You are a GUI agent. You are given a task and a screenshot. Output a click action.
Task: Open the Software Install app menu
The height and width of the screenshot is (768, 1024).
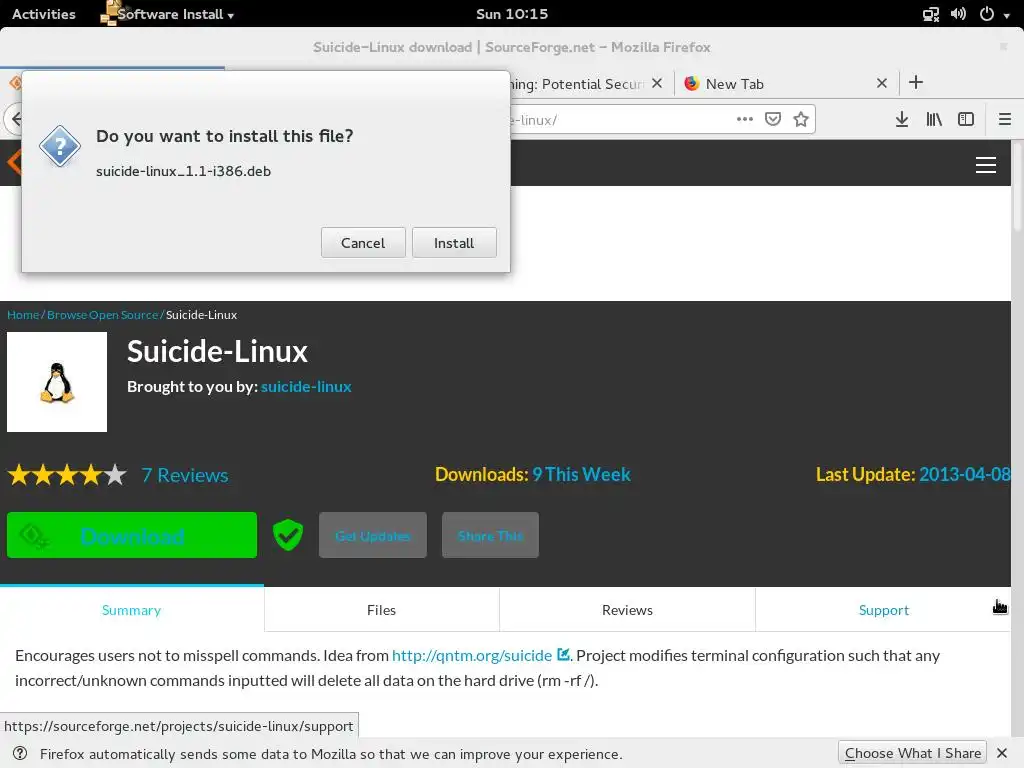coord(168,14)
